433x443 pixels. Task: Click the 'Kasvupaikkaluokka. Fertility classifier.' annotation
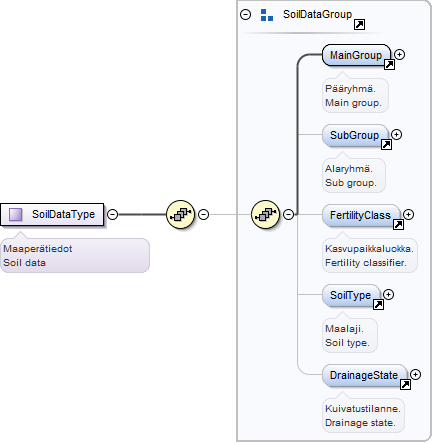tap(370, 256)
